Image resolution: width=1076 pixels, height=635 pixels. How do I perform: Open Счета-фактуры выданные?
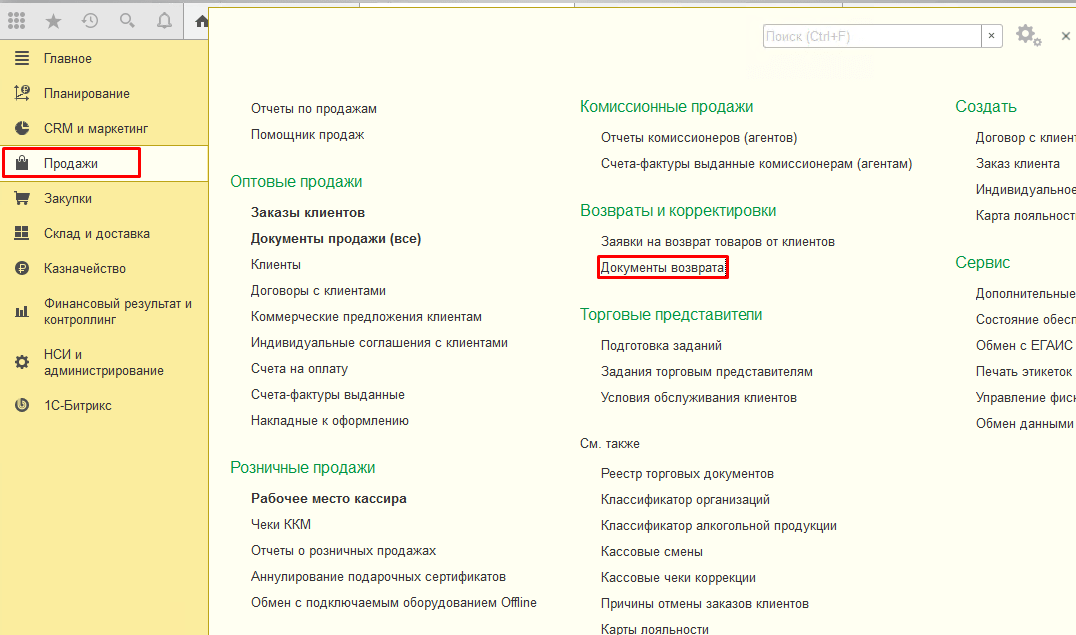coord(328,395)
